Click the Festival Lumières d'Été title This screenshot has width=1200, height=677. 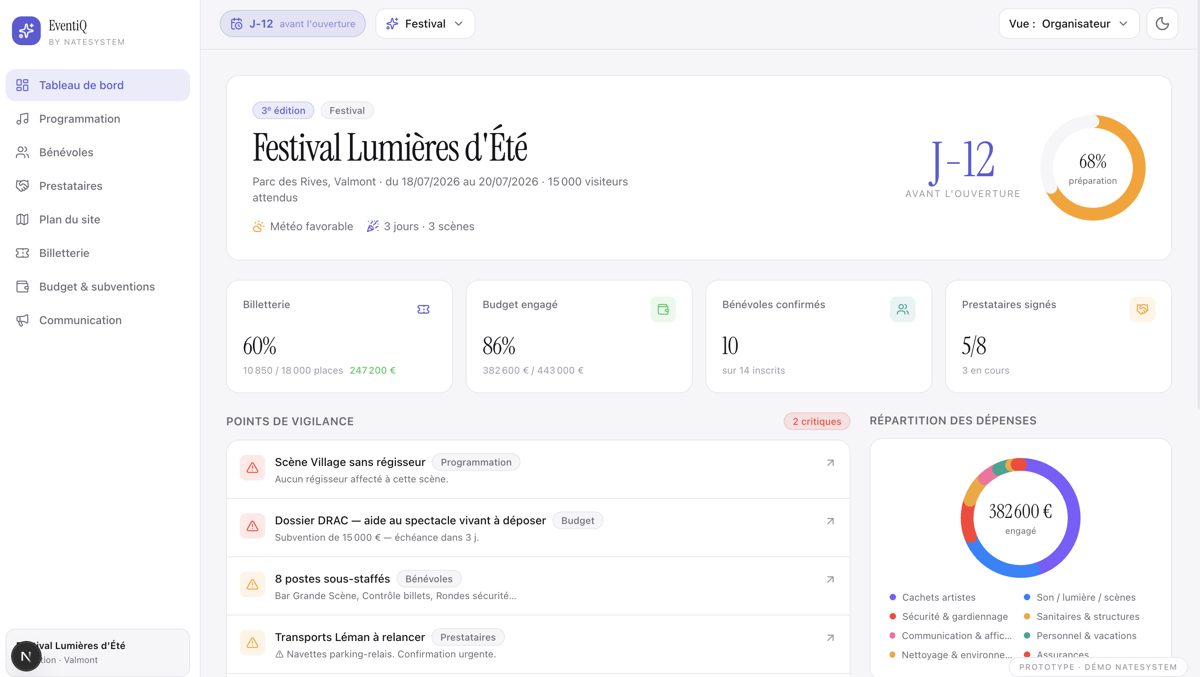click(390, 148)
